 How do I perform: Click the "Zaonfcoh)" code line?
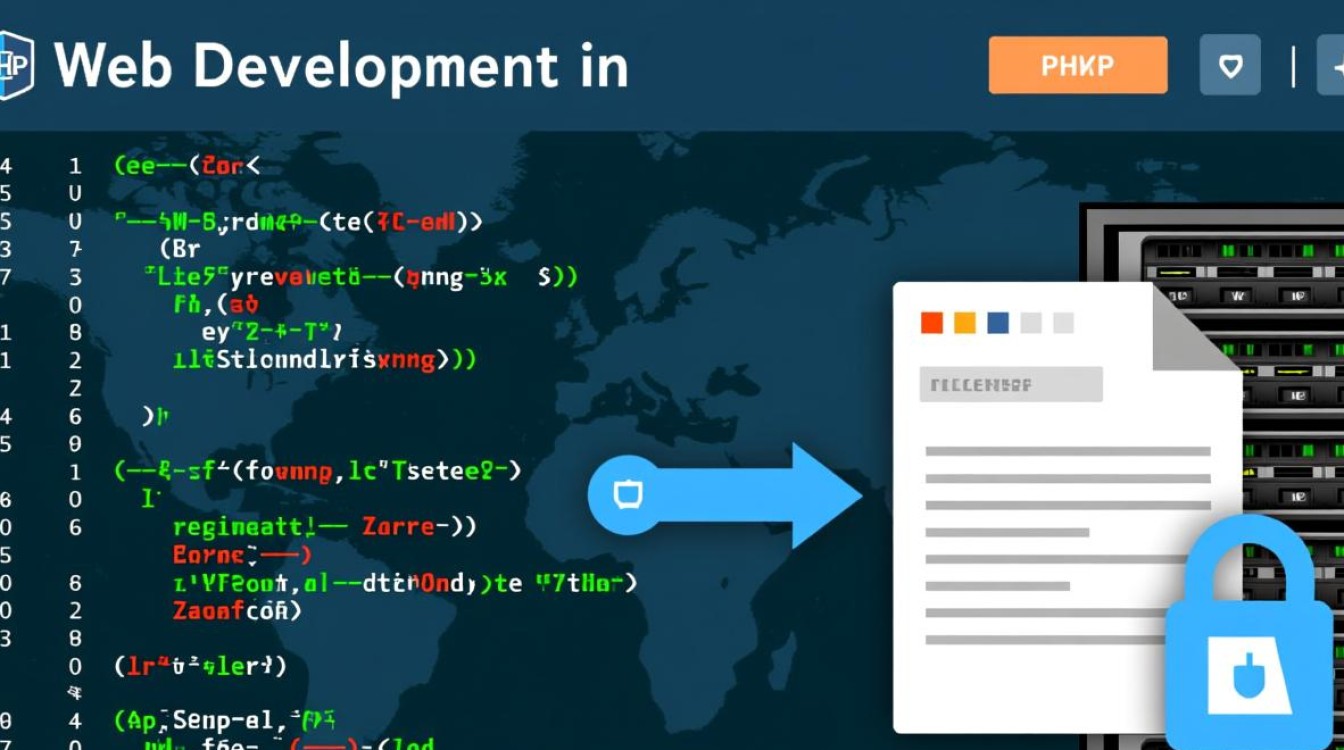[237, 610]
